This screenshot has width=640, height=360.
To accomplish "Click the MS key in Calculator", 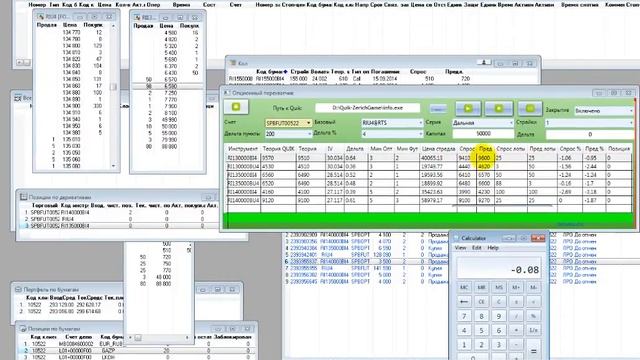I will click(498, 287).
